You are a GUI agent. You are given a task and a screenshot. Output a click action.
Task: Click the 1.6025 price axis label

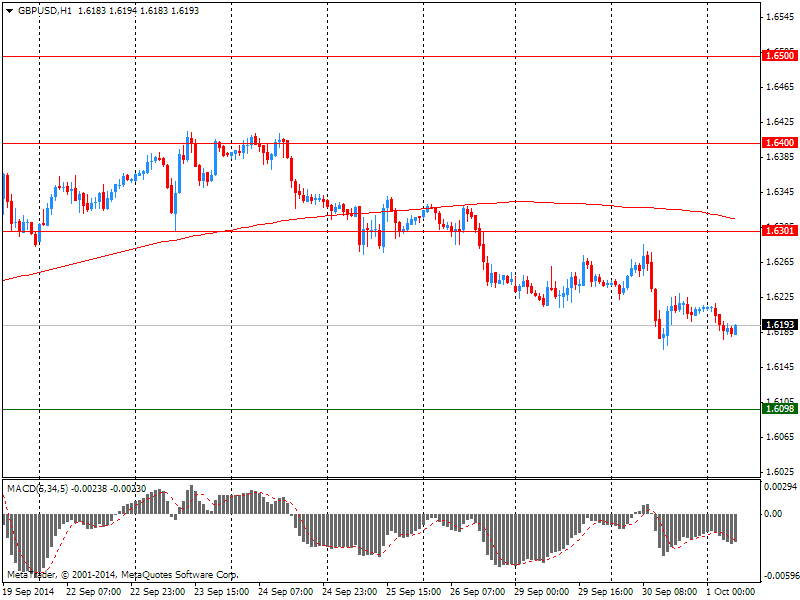tap(780, 472)
